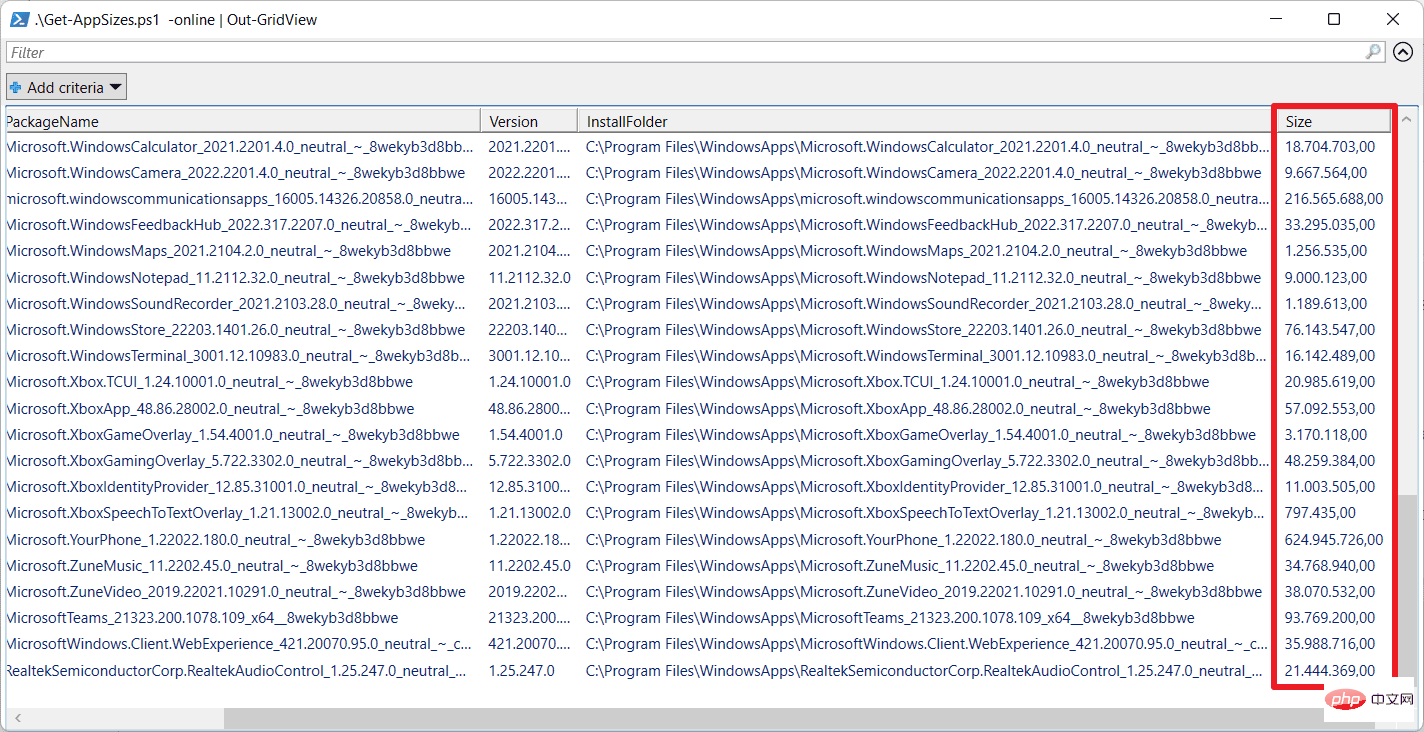Sort by the InstallFolder column header
The image size is (1424, 732).
click(927, 121)
